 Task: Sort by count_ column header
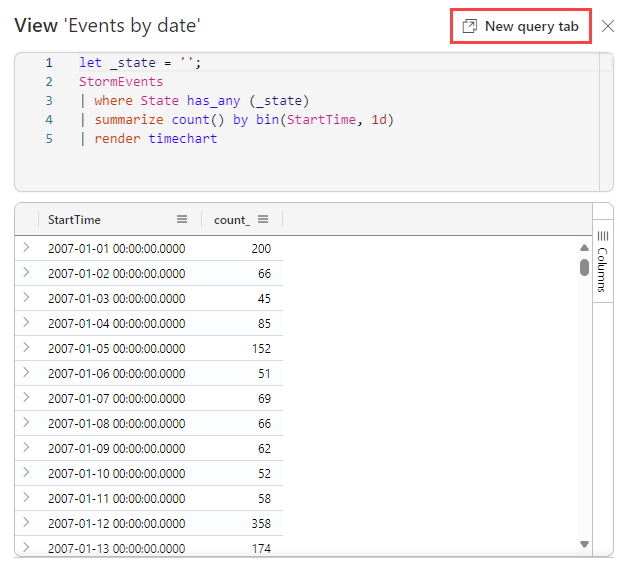[x=232, y=220]
